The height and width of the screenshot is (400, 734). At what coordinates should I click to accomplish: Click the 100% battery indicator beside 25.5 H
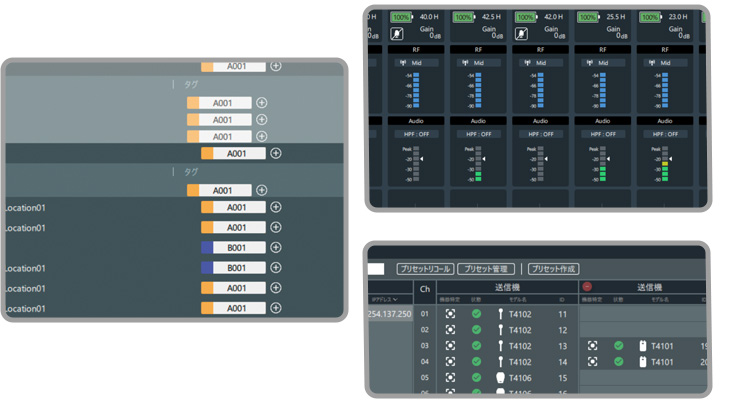pyautogui.click(x=588, y=17)
